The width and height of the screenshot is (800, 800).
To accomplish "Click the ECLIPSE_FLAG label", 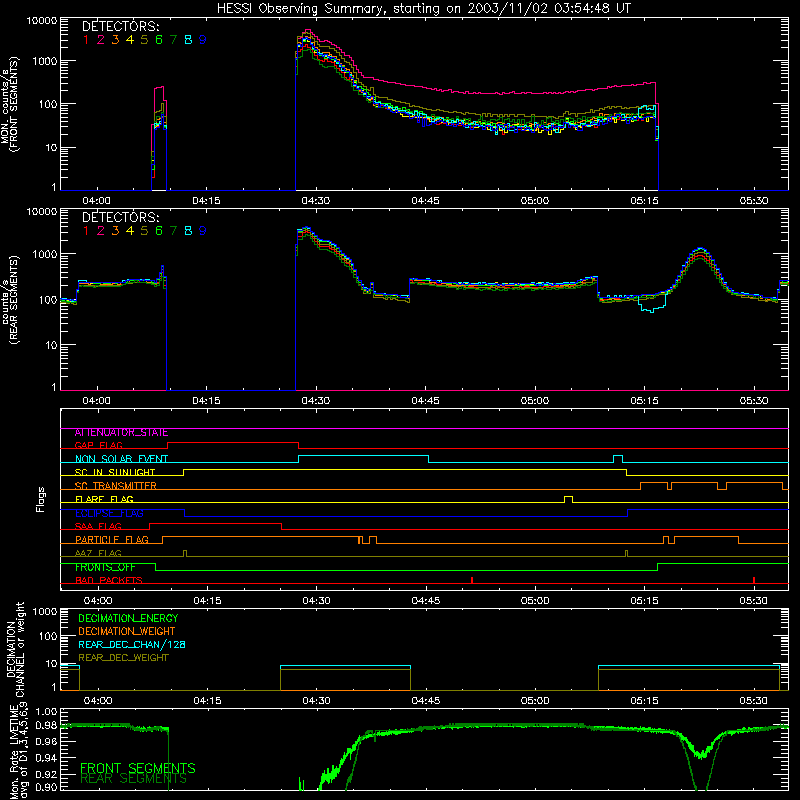I will tap(109, 513).
